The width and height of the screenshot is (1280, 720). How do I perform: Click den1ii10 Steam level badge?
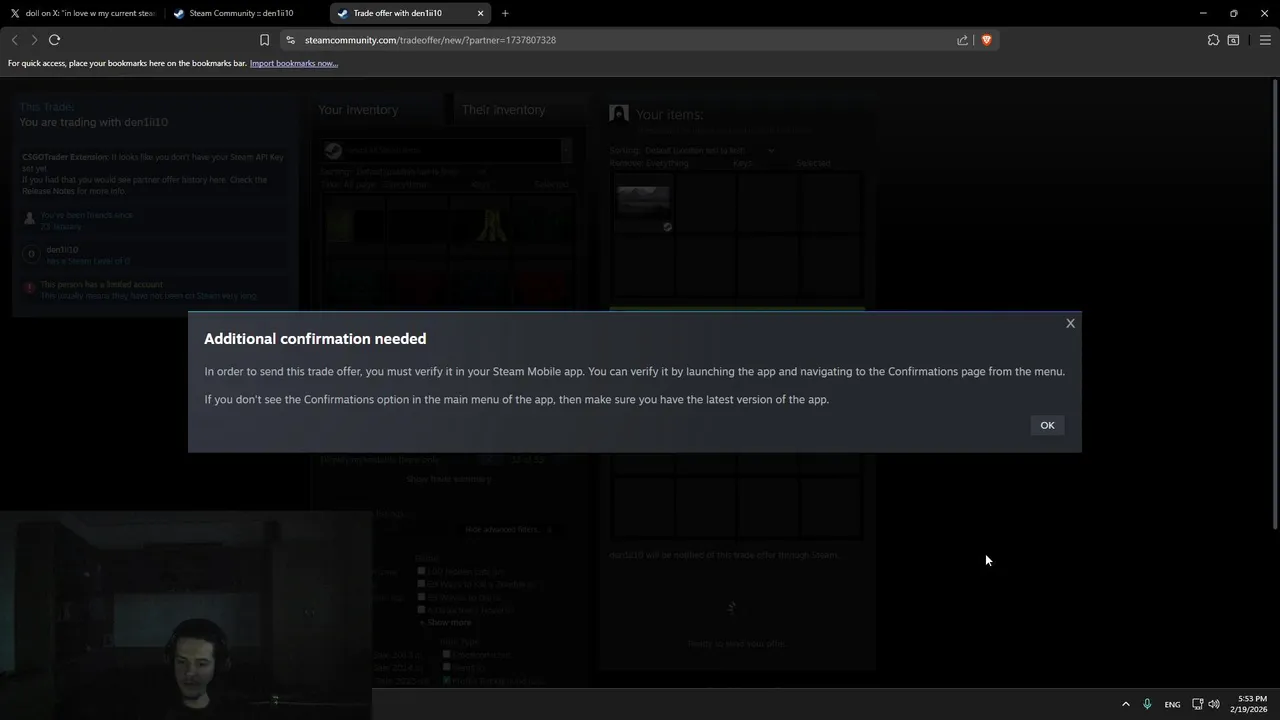(31, 254)
